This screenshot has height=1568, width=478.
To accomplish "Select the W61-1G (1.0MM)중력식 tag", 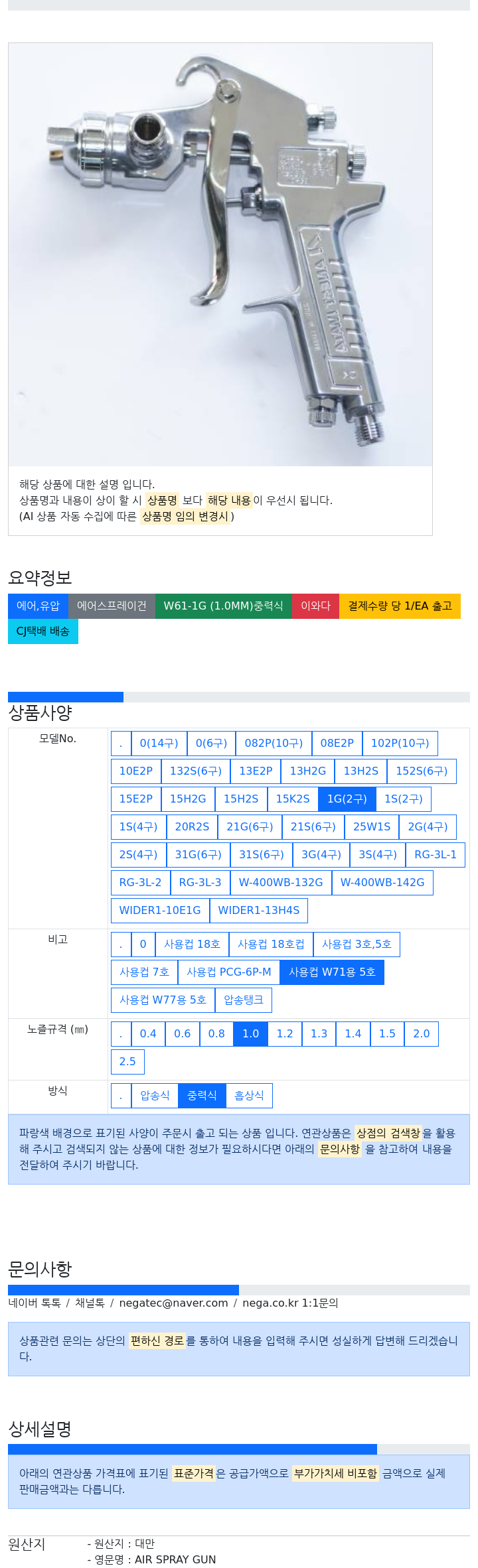I will [224, 606].
